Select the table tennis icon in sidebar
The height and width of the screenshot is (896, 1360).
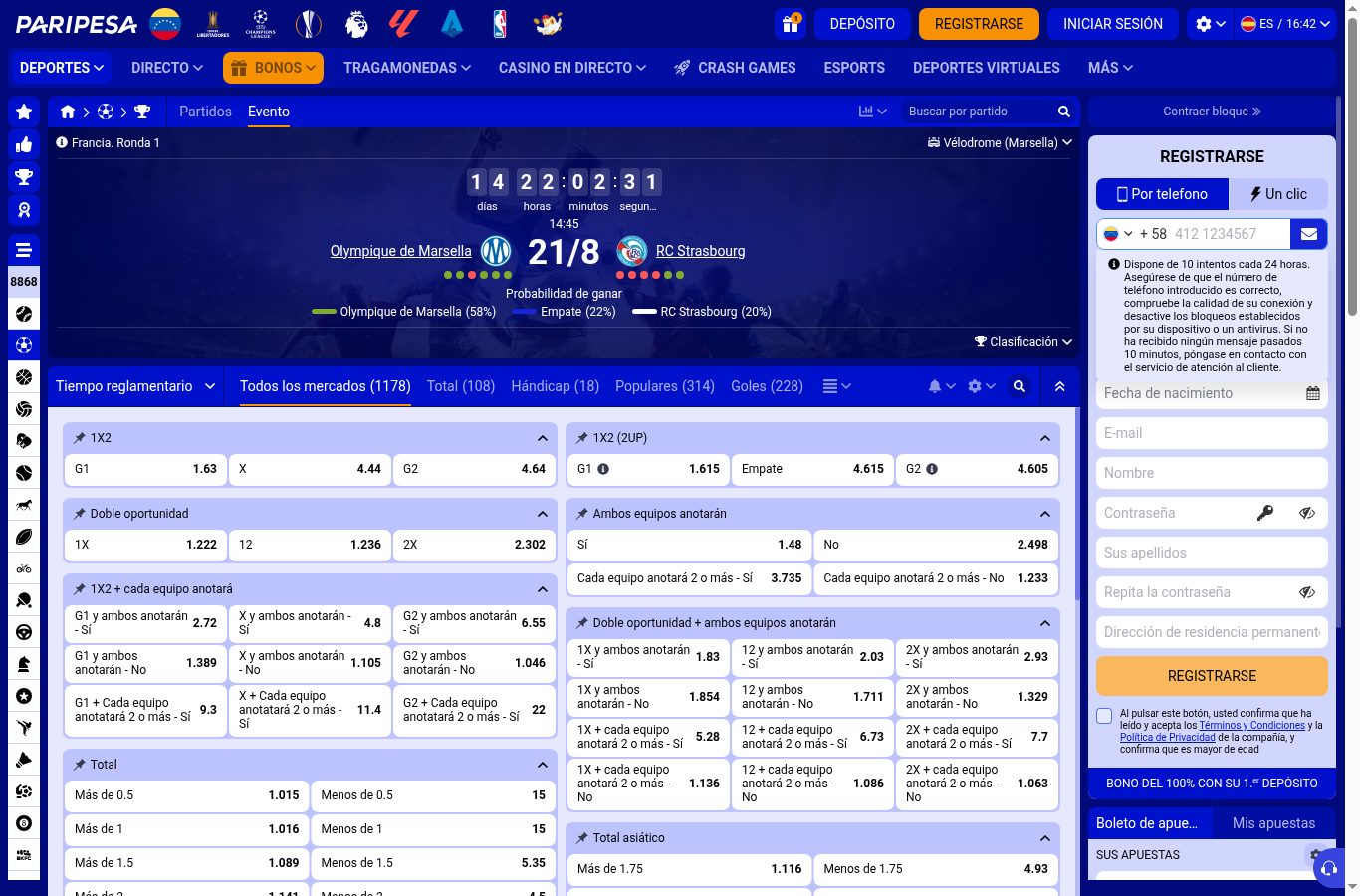click(x=24, y=600)
